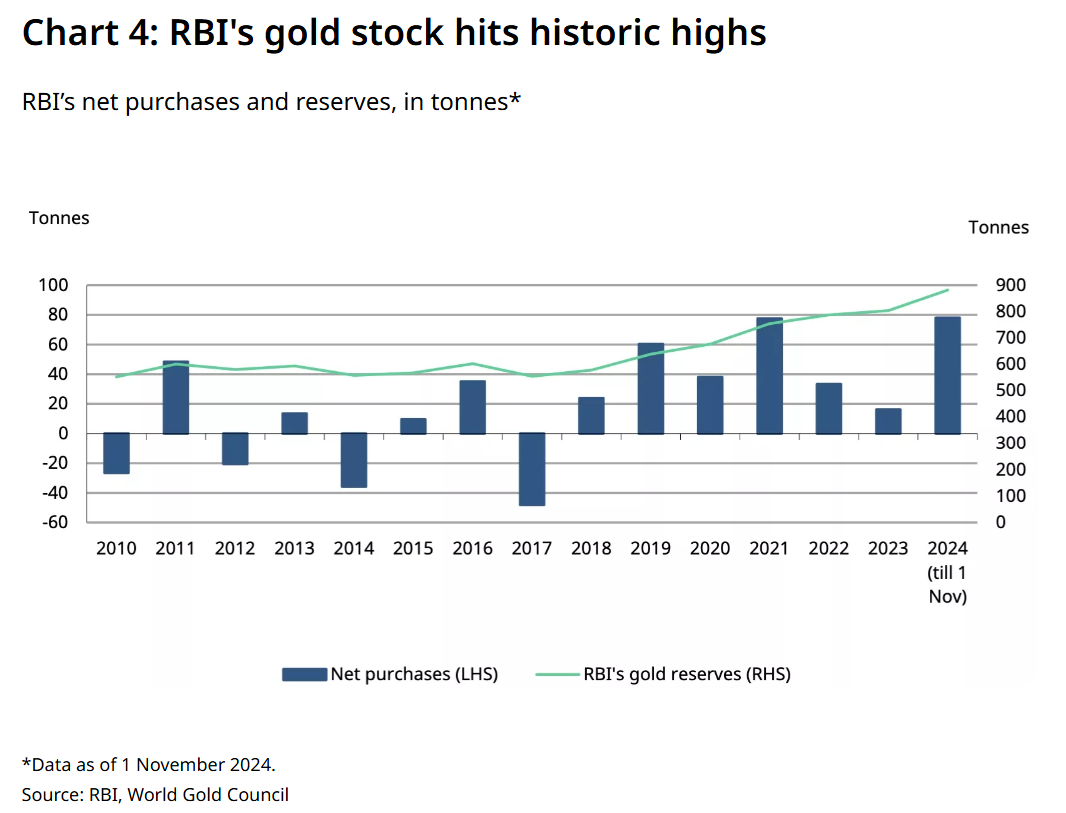
Task: Click the 2024 net purchases bar
Action: tap(947, 376)
